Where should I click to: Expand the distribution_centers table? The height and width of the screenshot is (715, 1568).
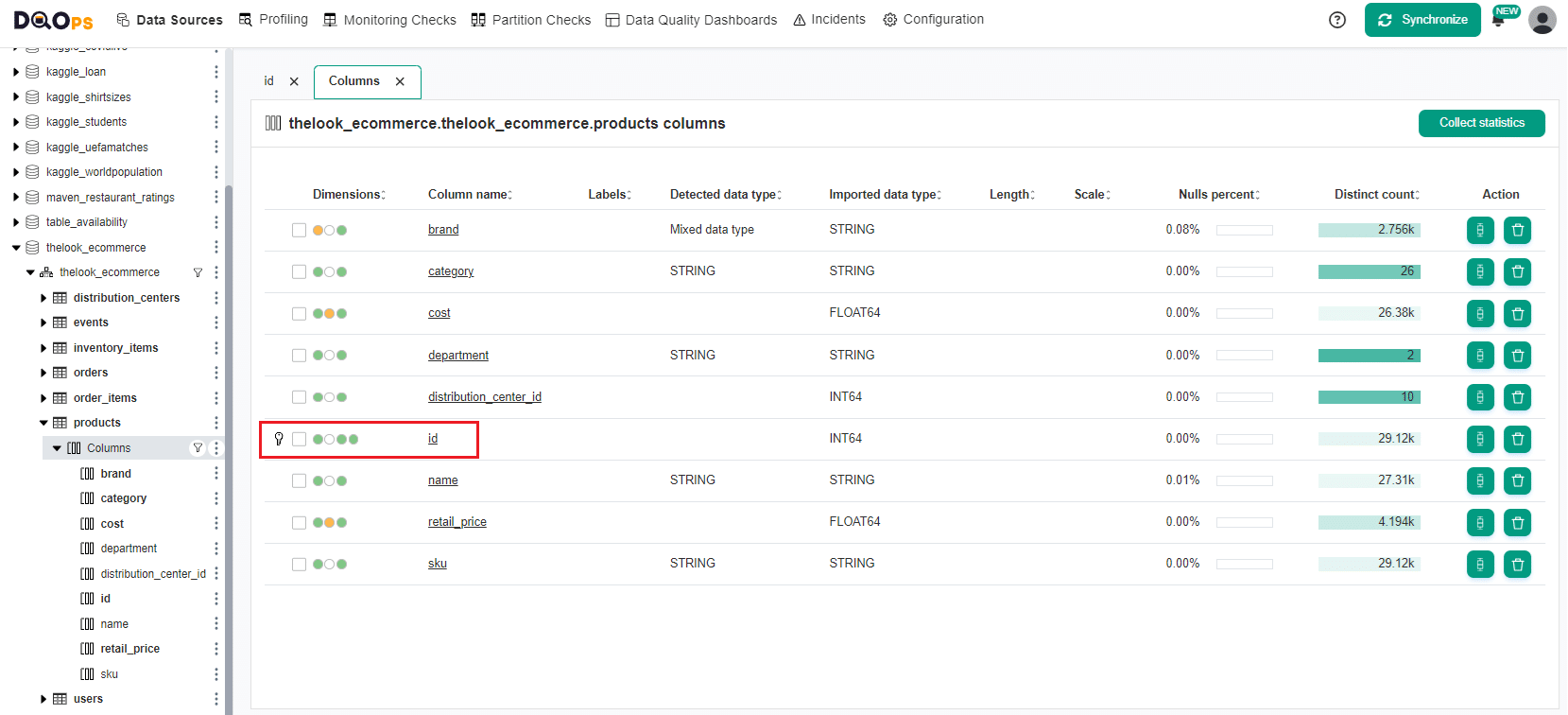(43, 298)
